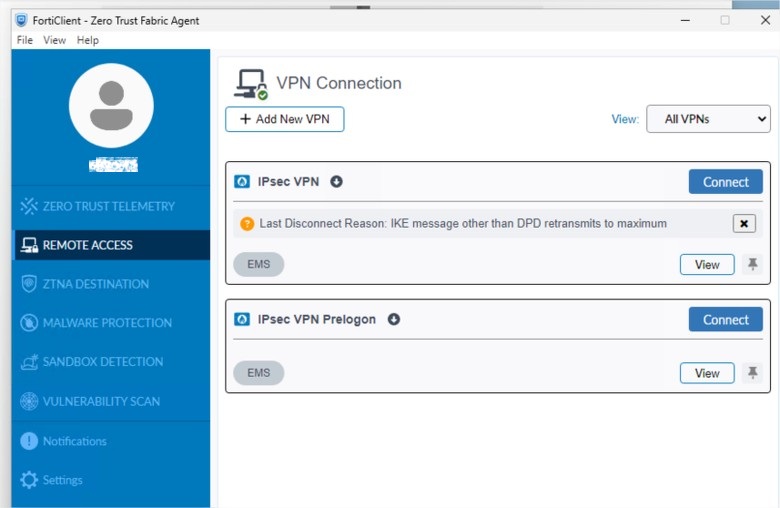Pin the IPsec VPN connection
The height and width of the screenshot is (508, 780).
(x=753, y=264)
